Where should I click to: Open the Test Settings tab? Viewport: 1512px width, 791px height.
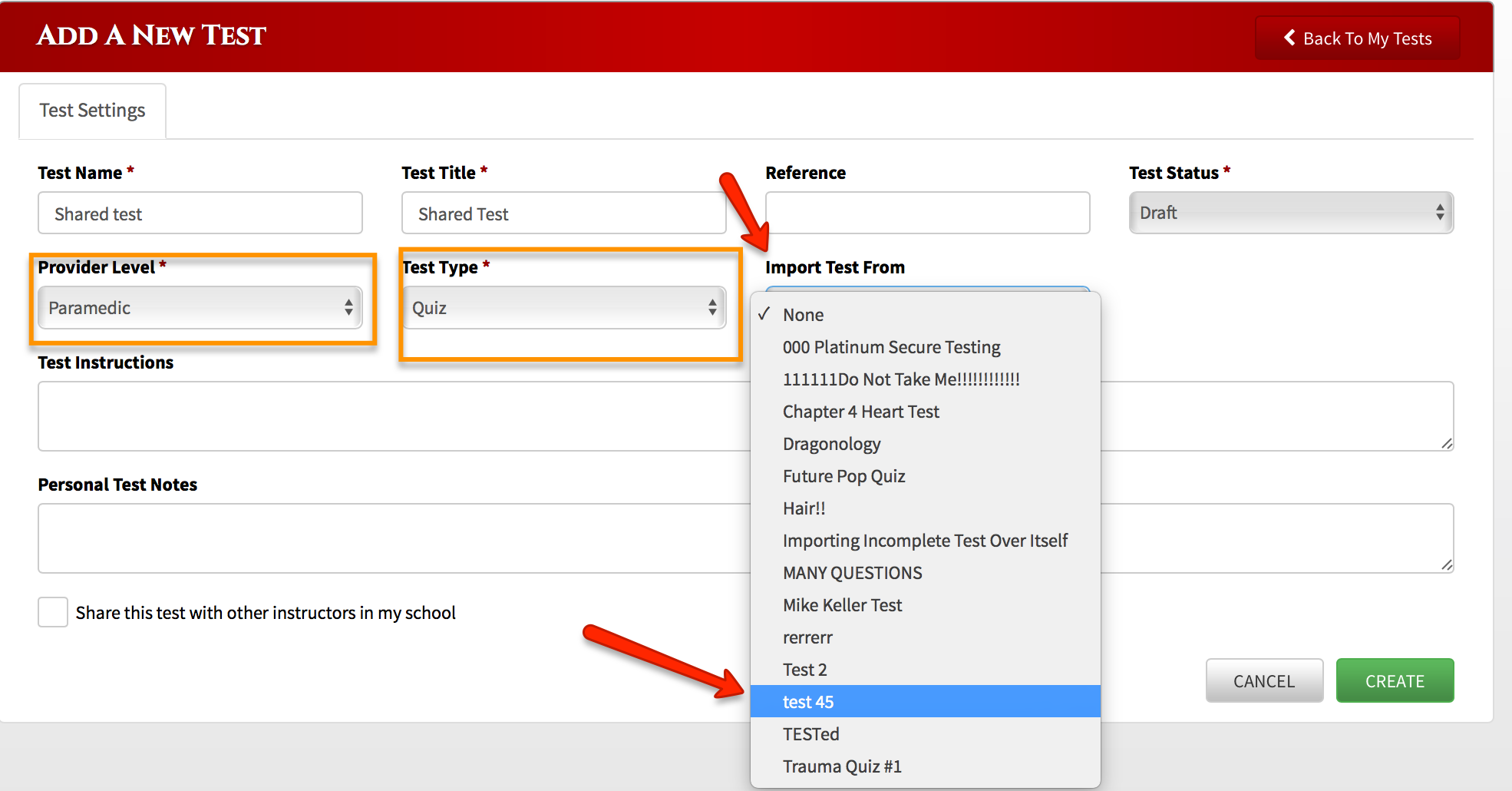pos(92,111)
